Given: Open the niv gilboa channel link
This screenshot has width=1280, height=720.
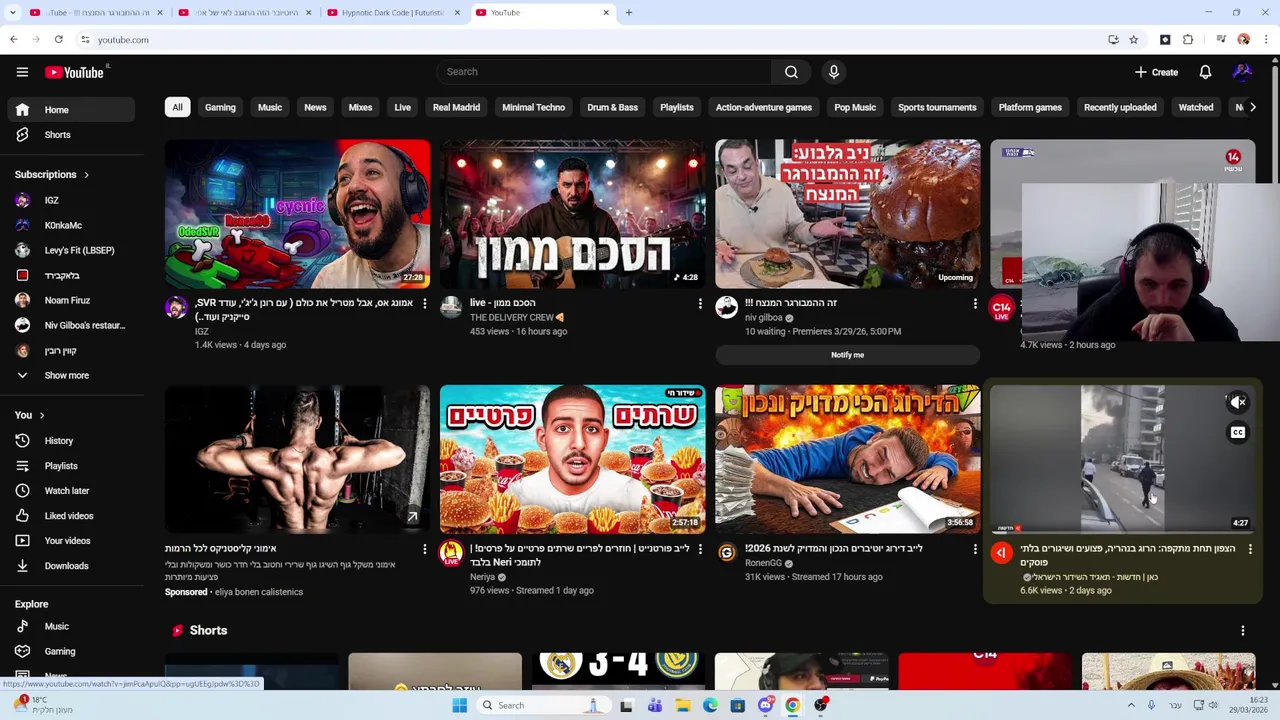Looking at the screenshot, I should point(764,318).
